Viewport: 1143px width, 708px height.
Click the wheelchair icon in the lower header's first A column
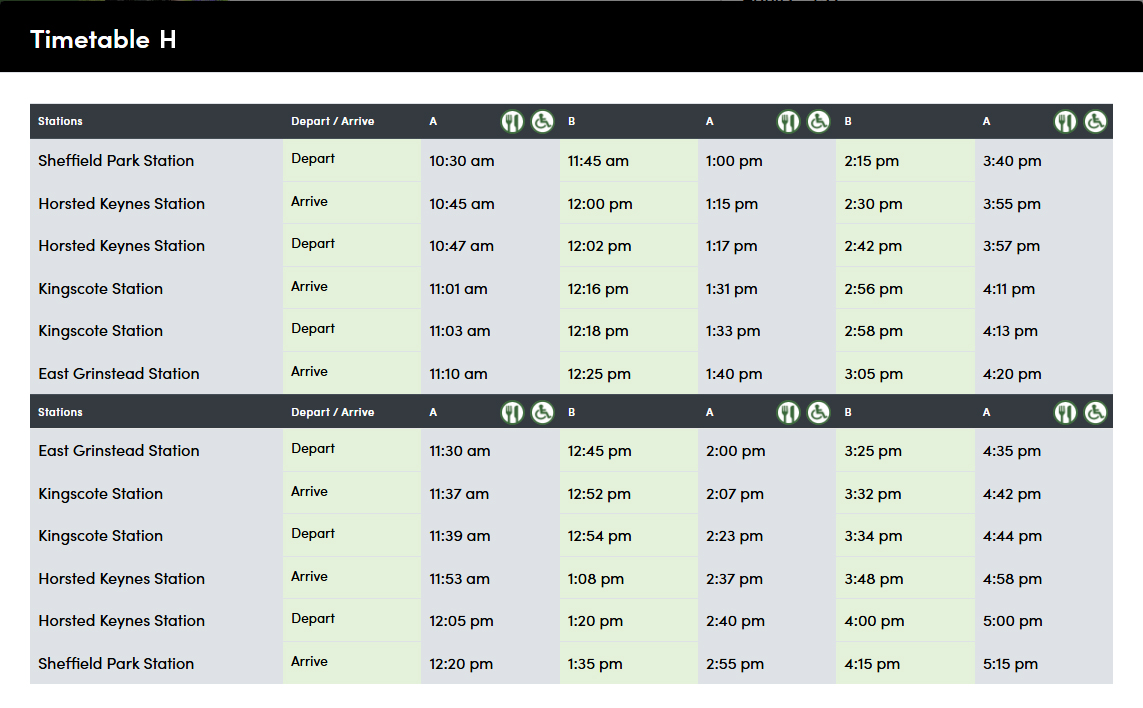[543, 412]
